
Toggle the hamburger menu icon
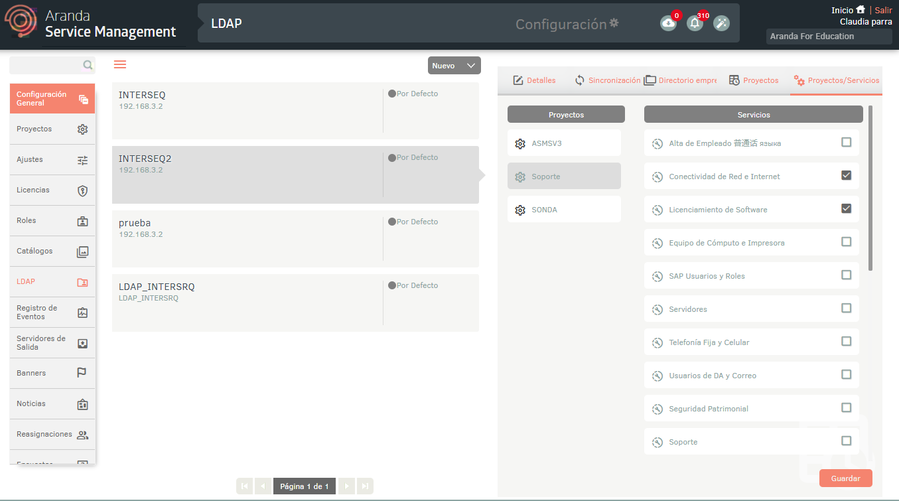pyautogui.click(x=120, y=64)
